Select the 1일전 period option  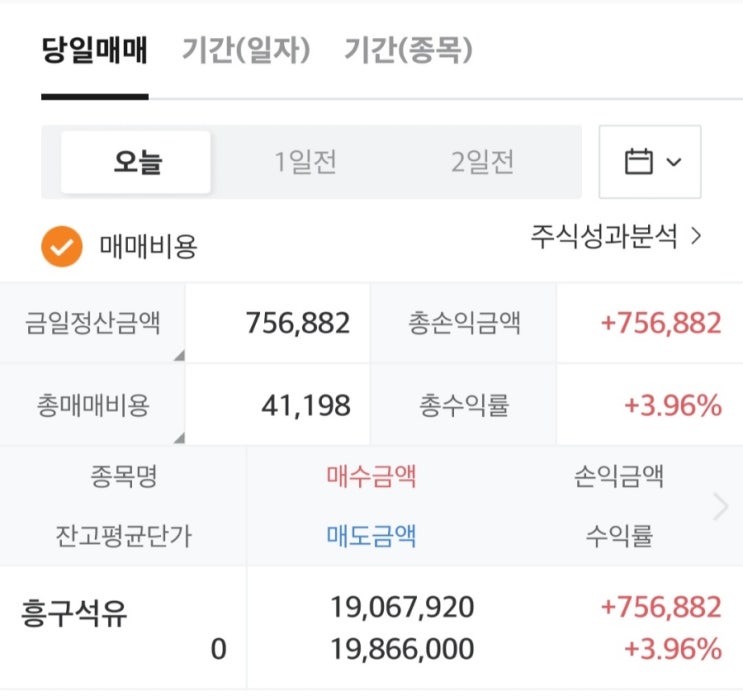306,162
